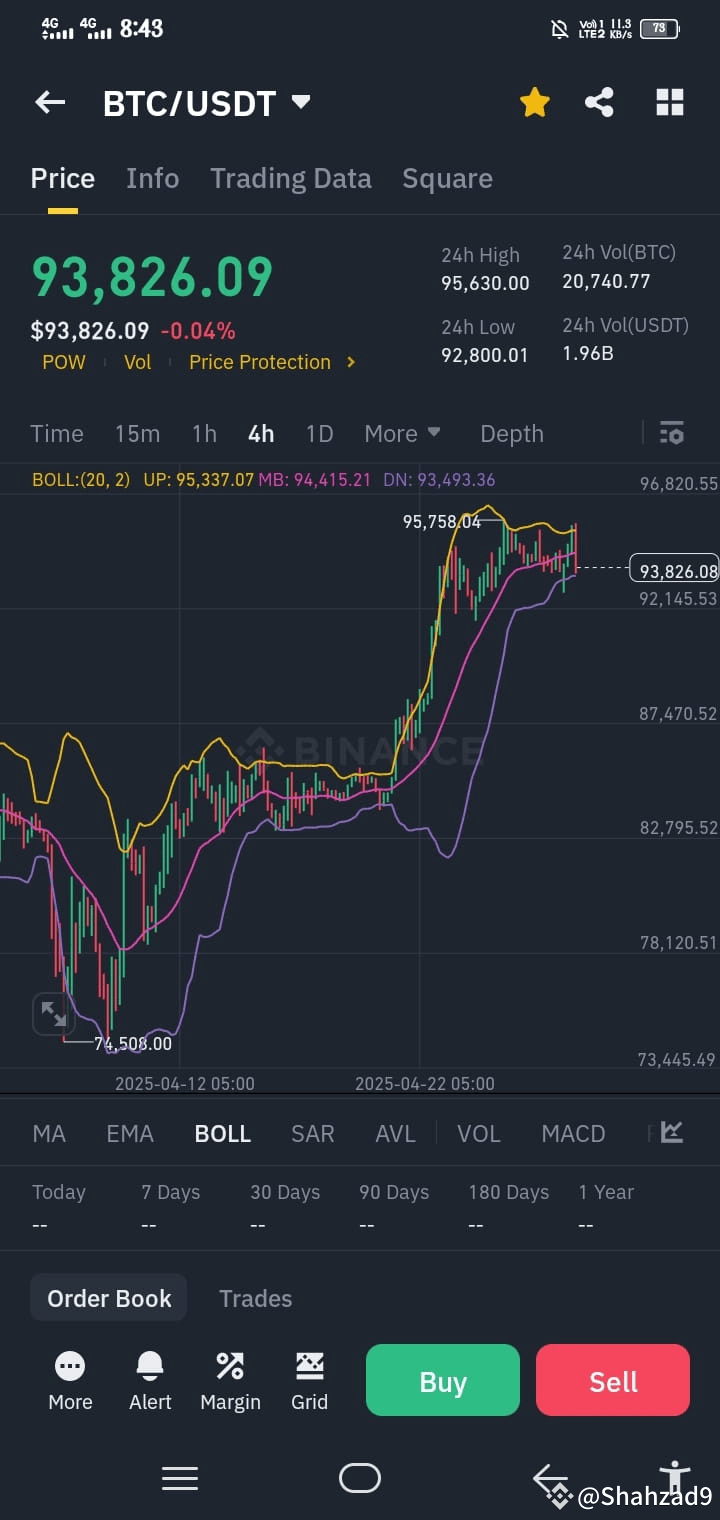
Task: Select the Time chart interval
Action: coord(57,433)
